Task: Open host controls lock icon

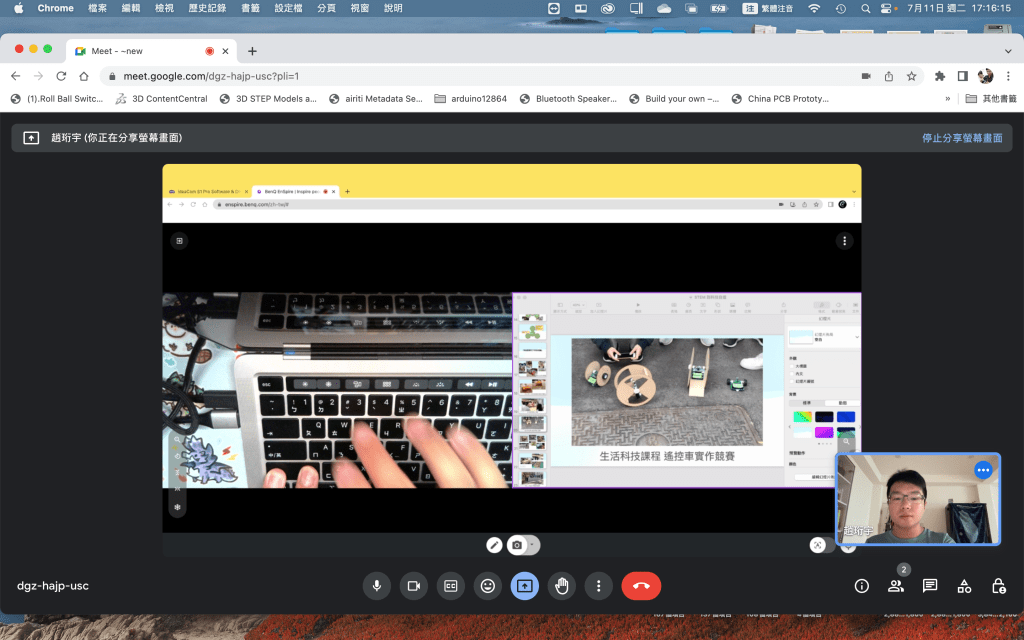Action: pos(998,586)
